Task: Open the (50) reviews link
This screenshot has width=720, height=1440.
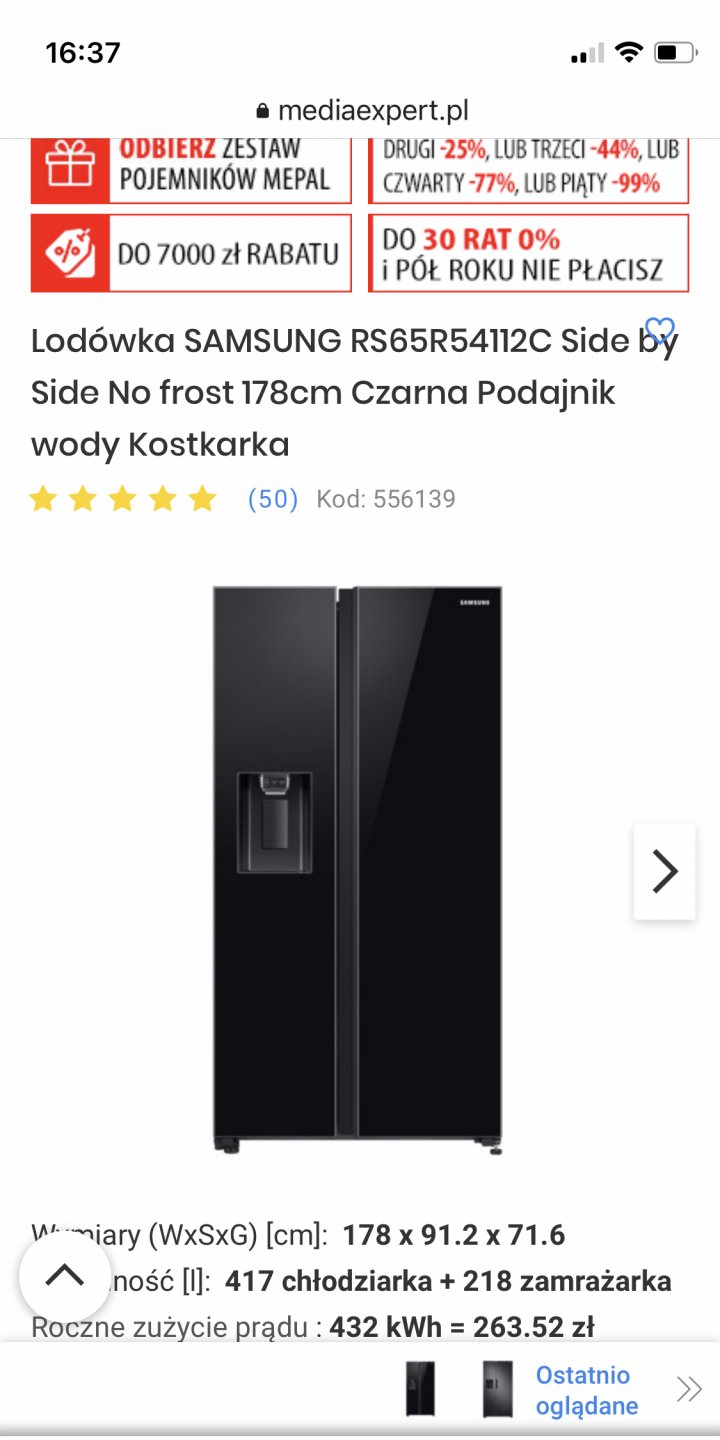Action: point(272,499)
